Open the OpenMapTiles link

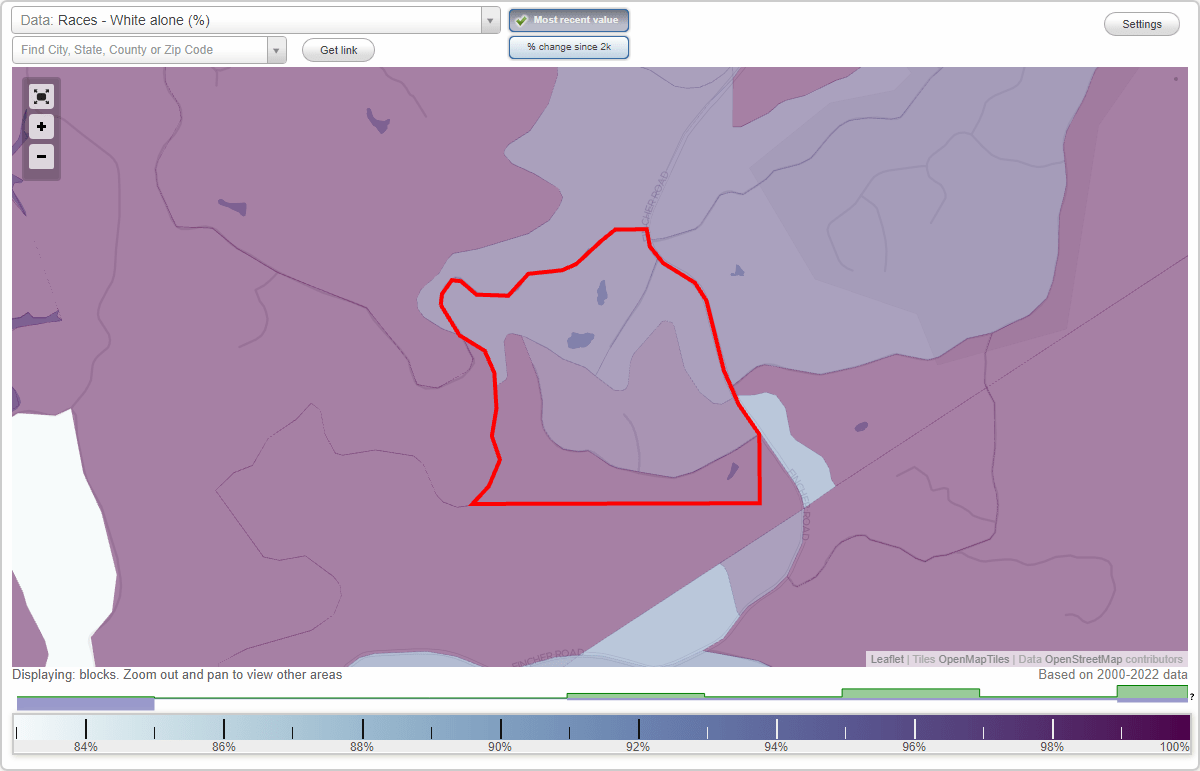[x=973, y=659]
